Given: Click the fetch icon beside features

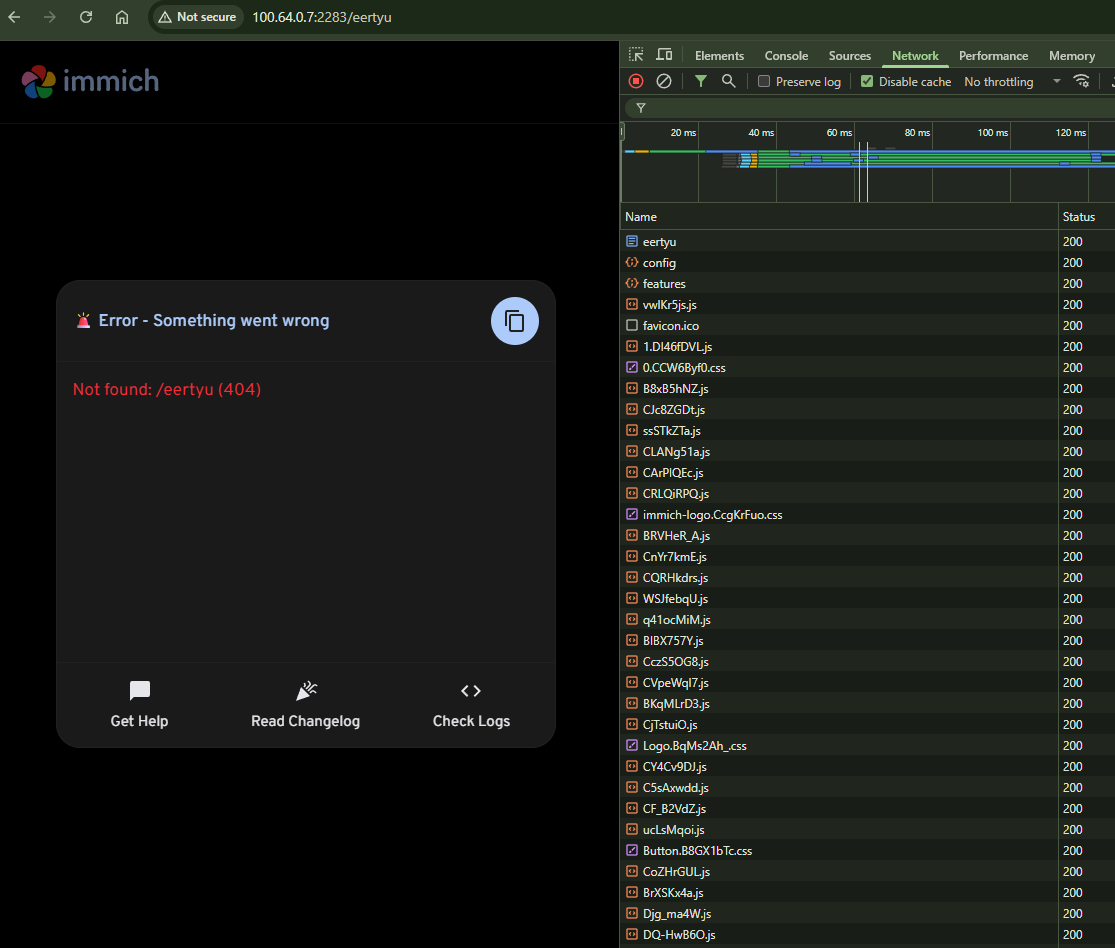Looking at the screenshot, I should 631,283.
